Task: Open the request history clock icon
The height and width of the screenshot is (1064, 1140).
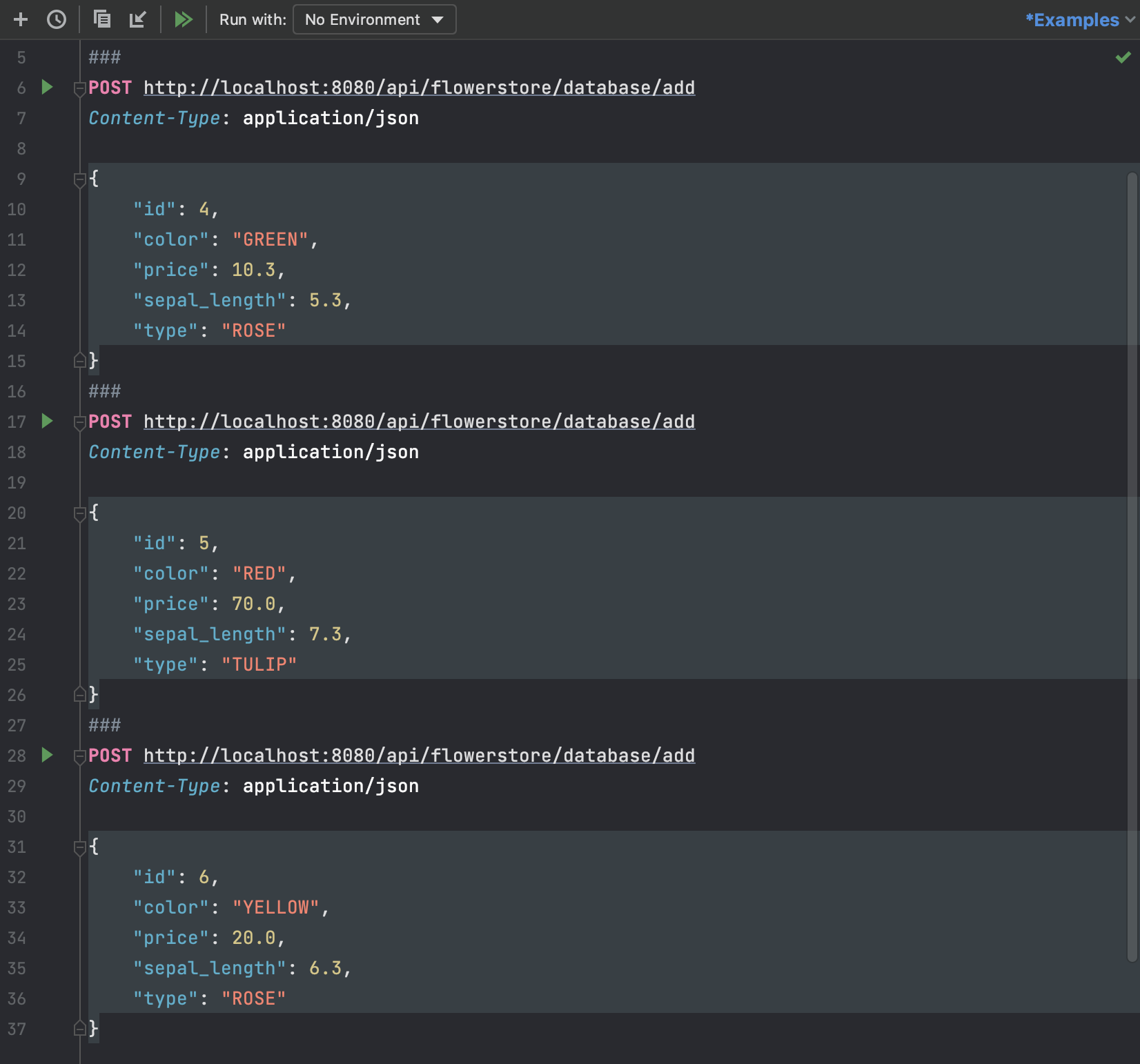Action: 57,19
